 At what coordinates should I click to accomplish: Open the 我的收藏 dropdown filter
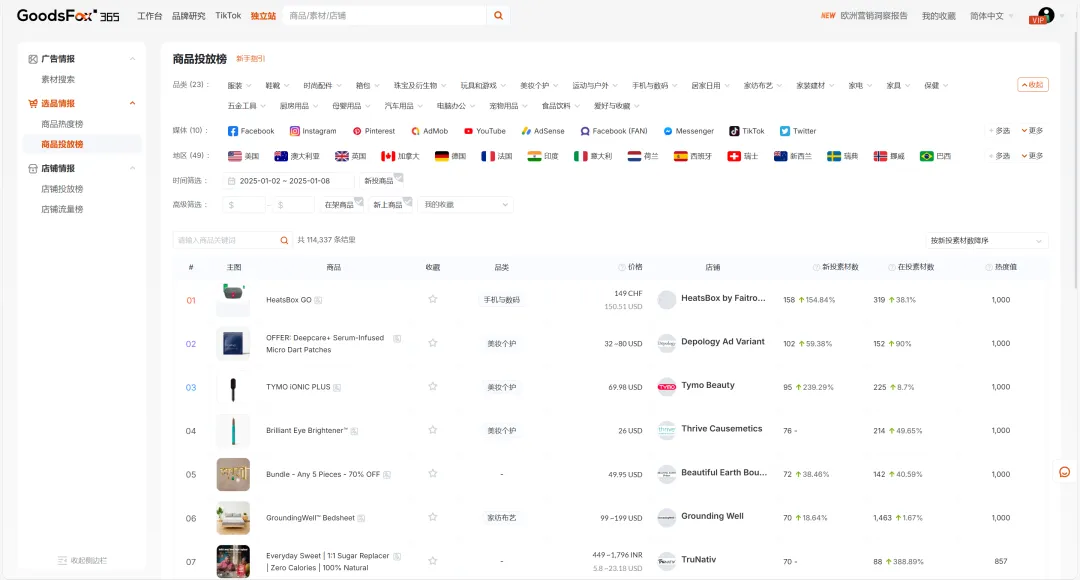click(x=466, y=205)
